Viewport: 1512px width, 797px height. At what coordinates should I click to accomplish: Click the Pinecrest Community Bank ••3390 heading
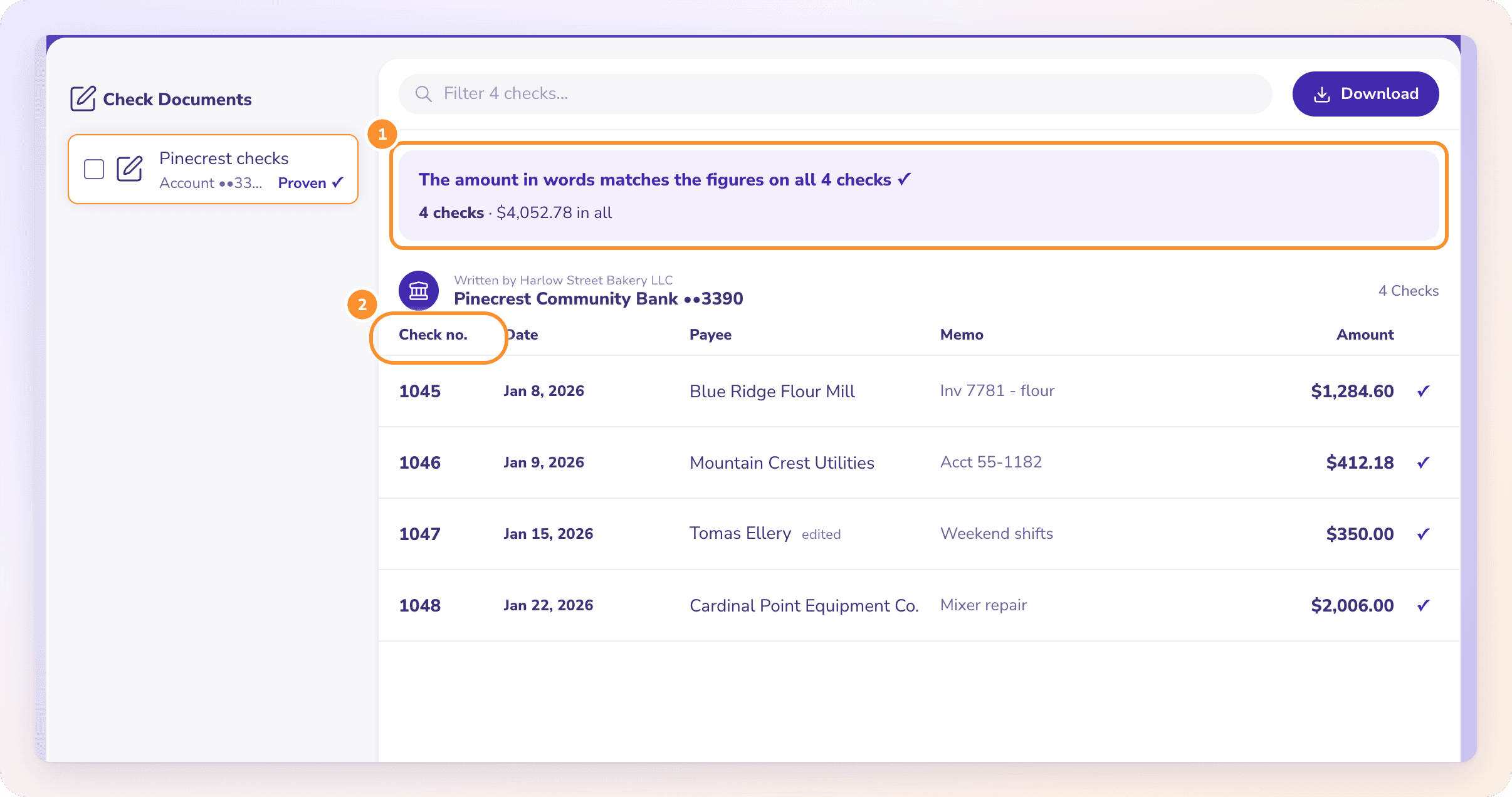tap(598, 299)
